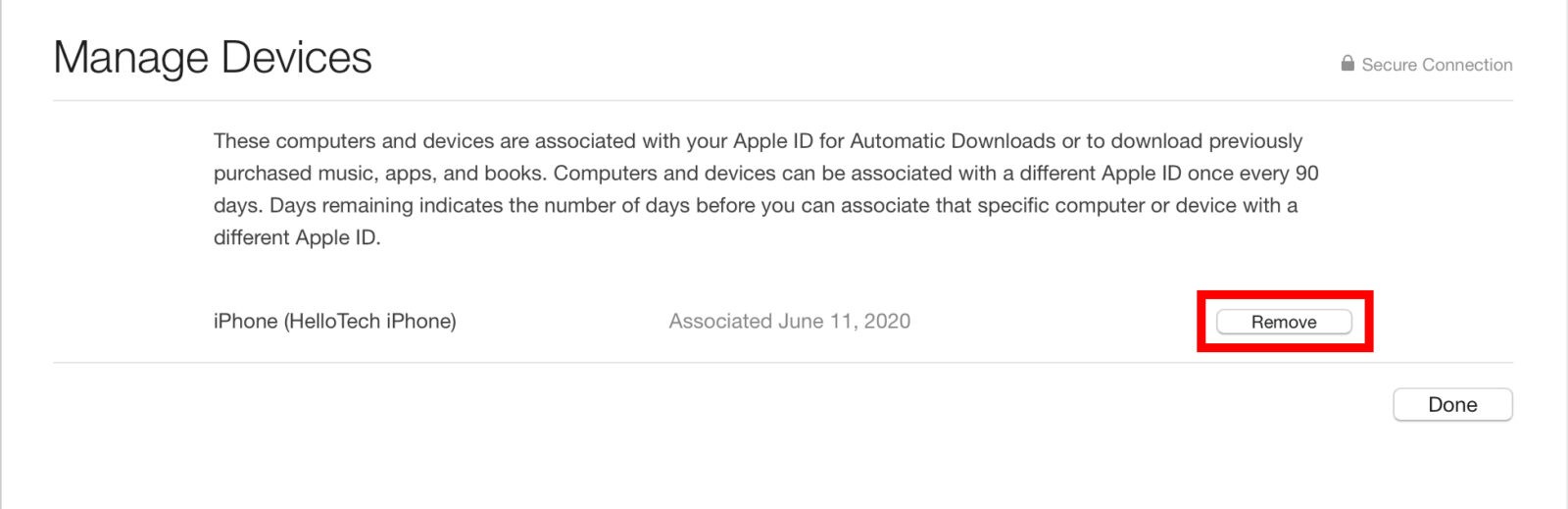This screenshot has height=509, width=1568.
Task: Click the word 'Manage' in the page title
Action: tap(130, 58)
